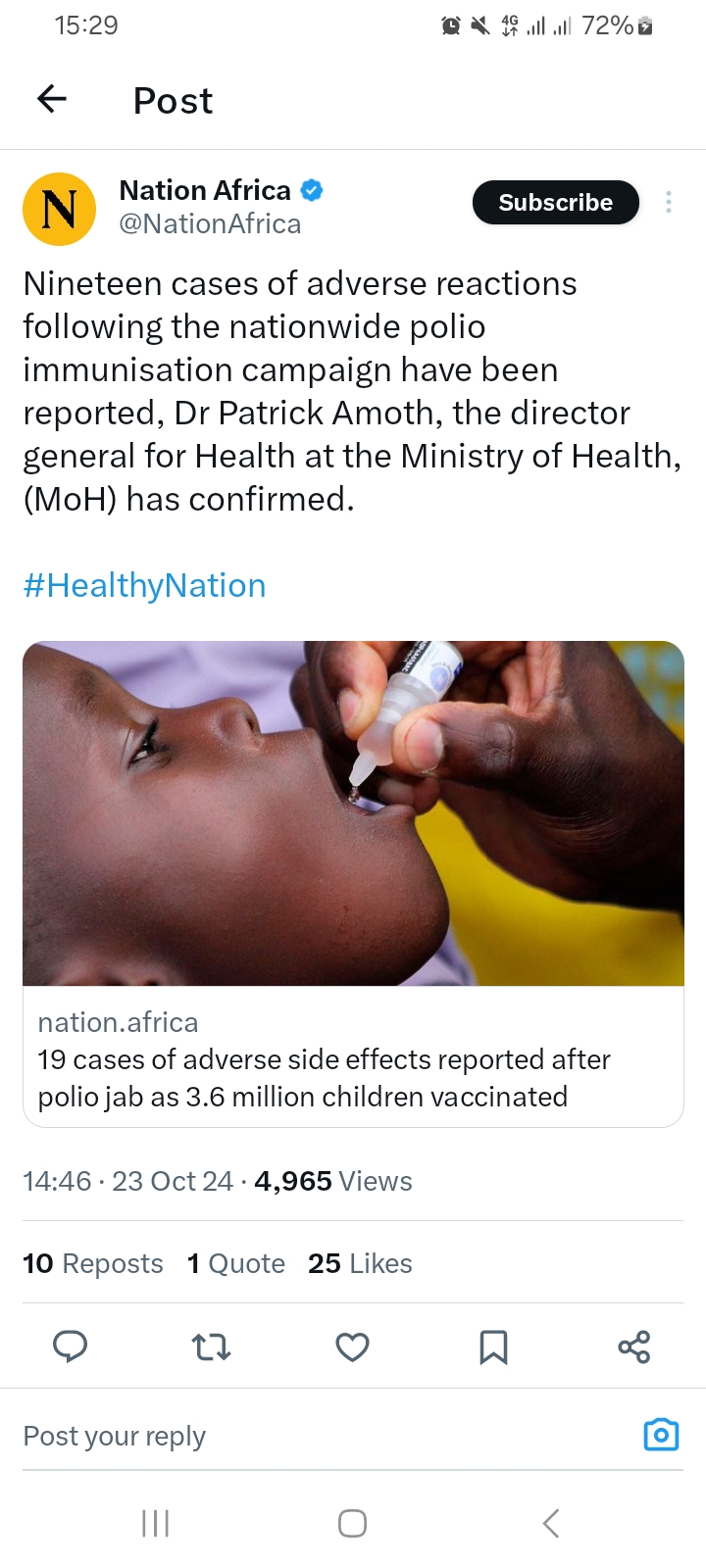View the 1 Quote list
The image size is (706, 1568).
coord(236,1263)
